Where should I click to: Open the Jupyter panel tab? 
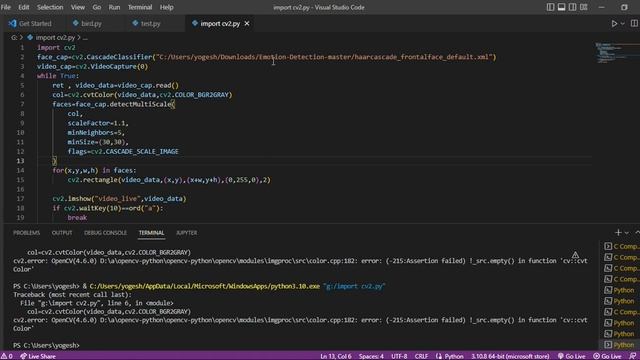[x=187, y=233]
